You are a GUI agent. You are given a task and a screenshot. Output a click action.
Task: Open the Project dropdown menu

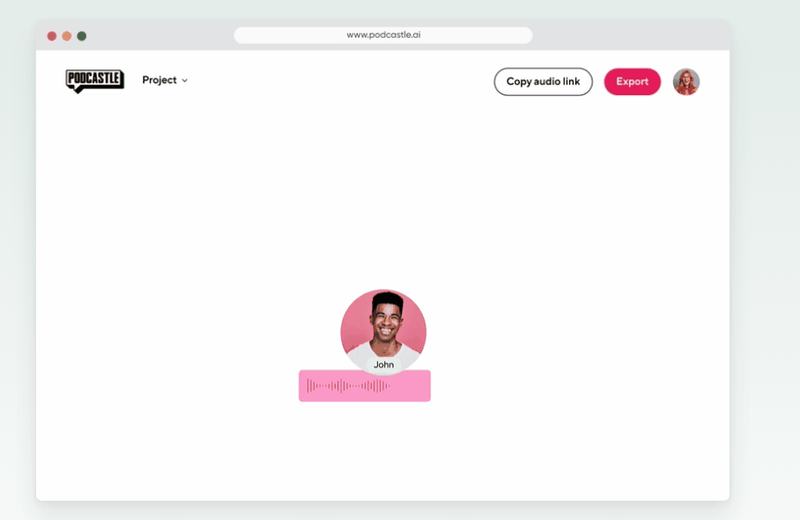click(x=165, y=80)
